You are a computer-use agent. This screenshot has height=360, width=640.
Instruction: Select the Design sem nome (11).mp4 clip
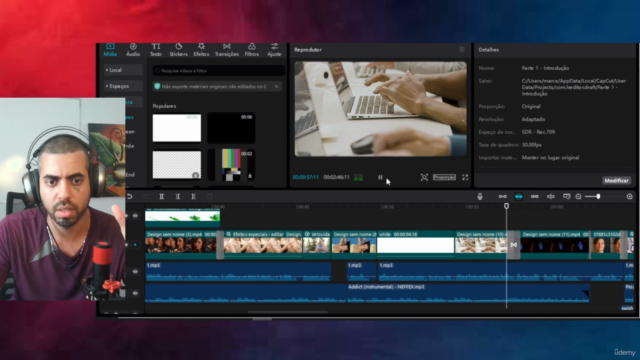point(555,244)
